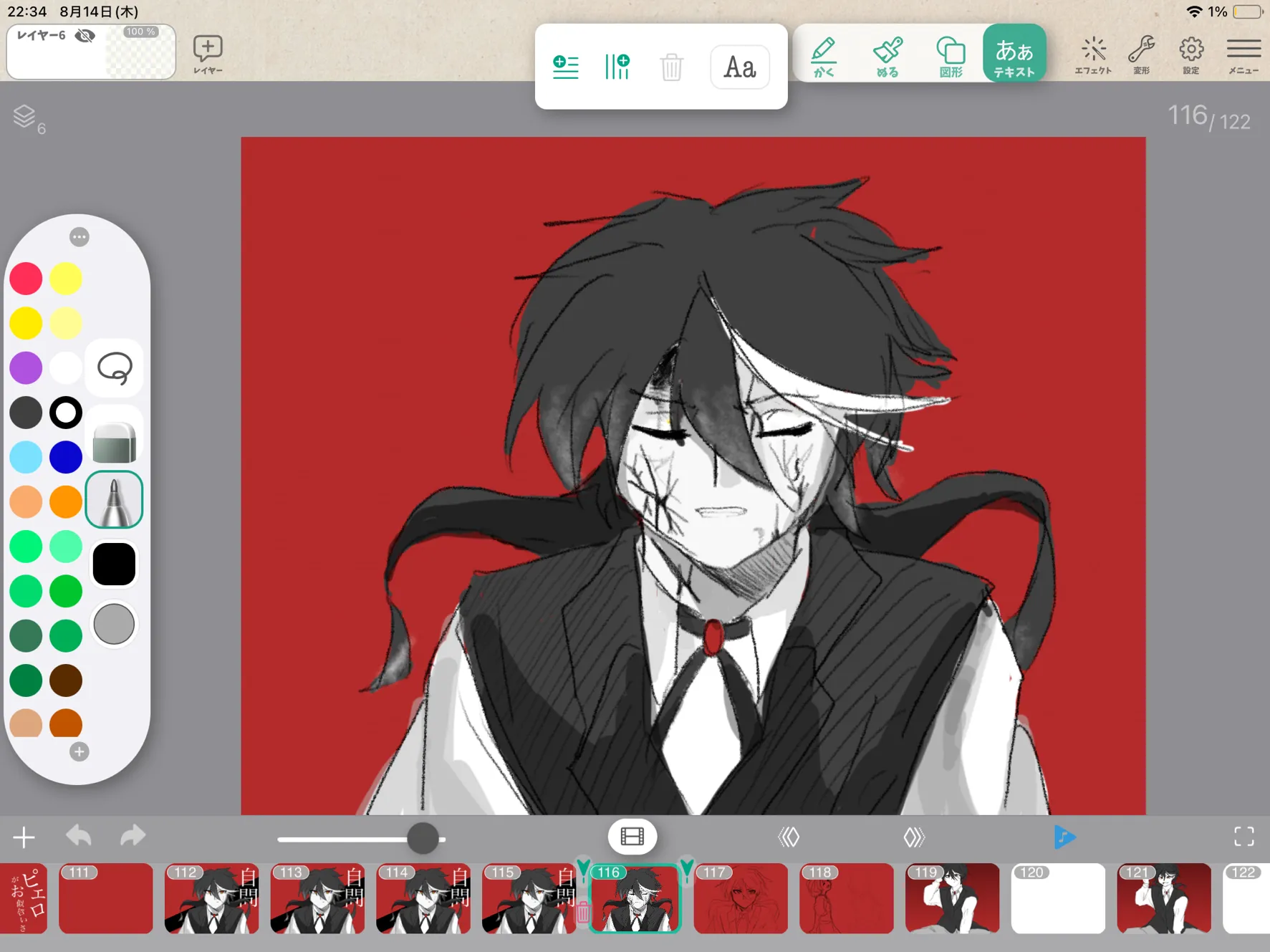Select the ぬる fill tool
Viewport: 1270px width, 952px height.
887,55
